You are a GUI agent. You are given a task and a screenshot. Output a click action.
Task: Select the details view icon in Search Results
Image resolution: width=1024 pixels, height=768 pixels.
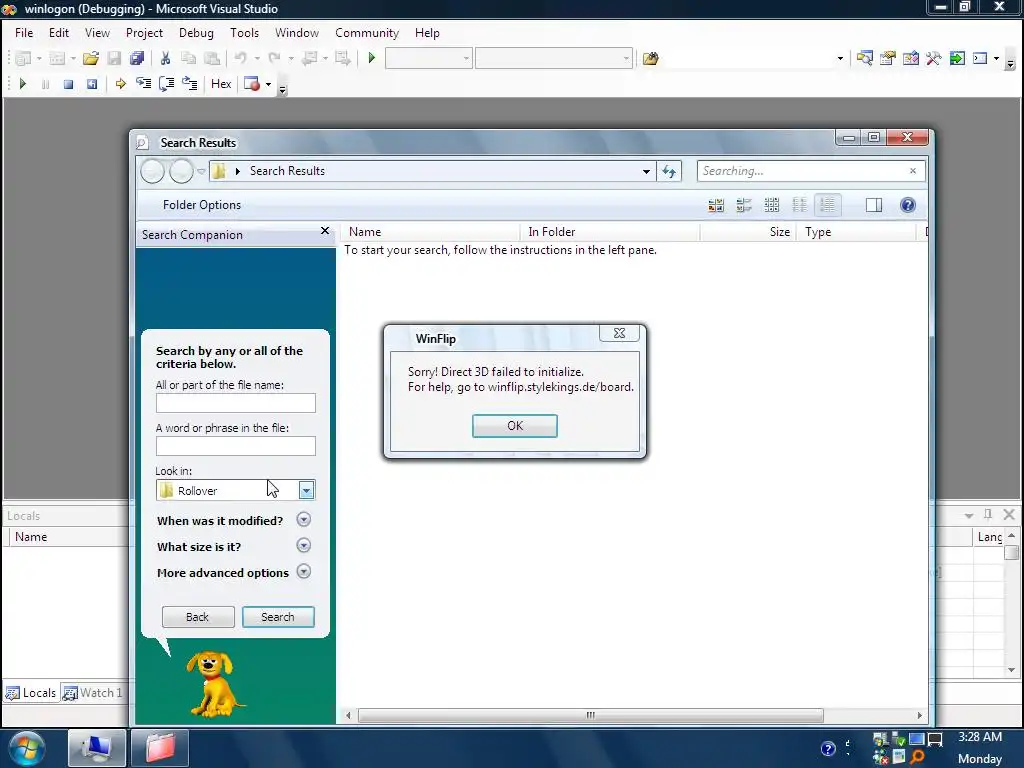[x=827, y=205]
